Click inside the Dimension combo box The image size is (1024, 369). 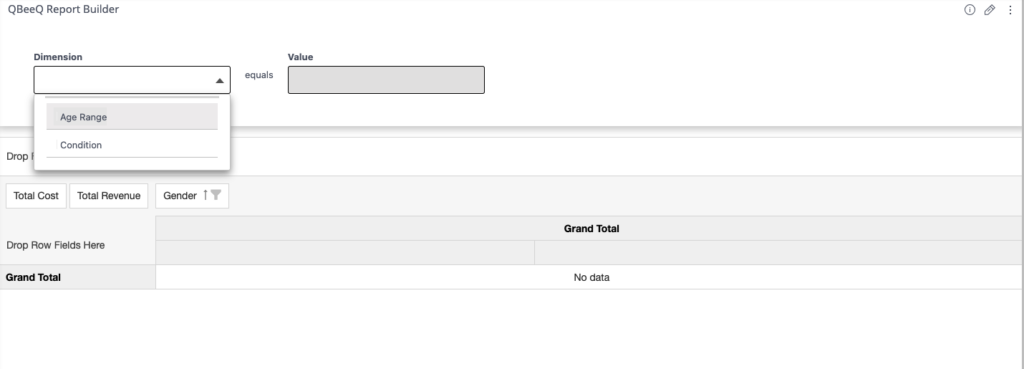132,80
